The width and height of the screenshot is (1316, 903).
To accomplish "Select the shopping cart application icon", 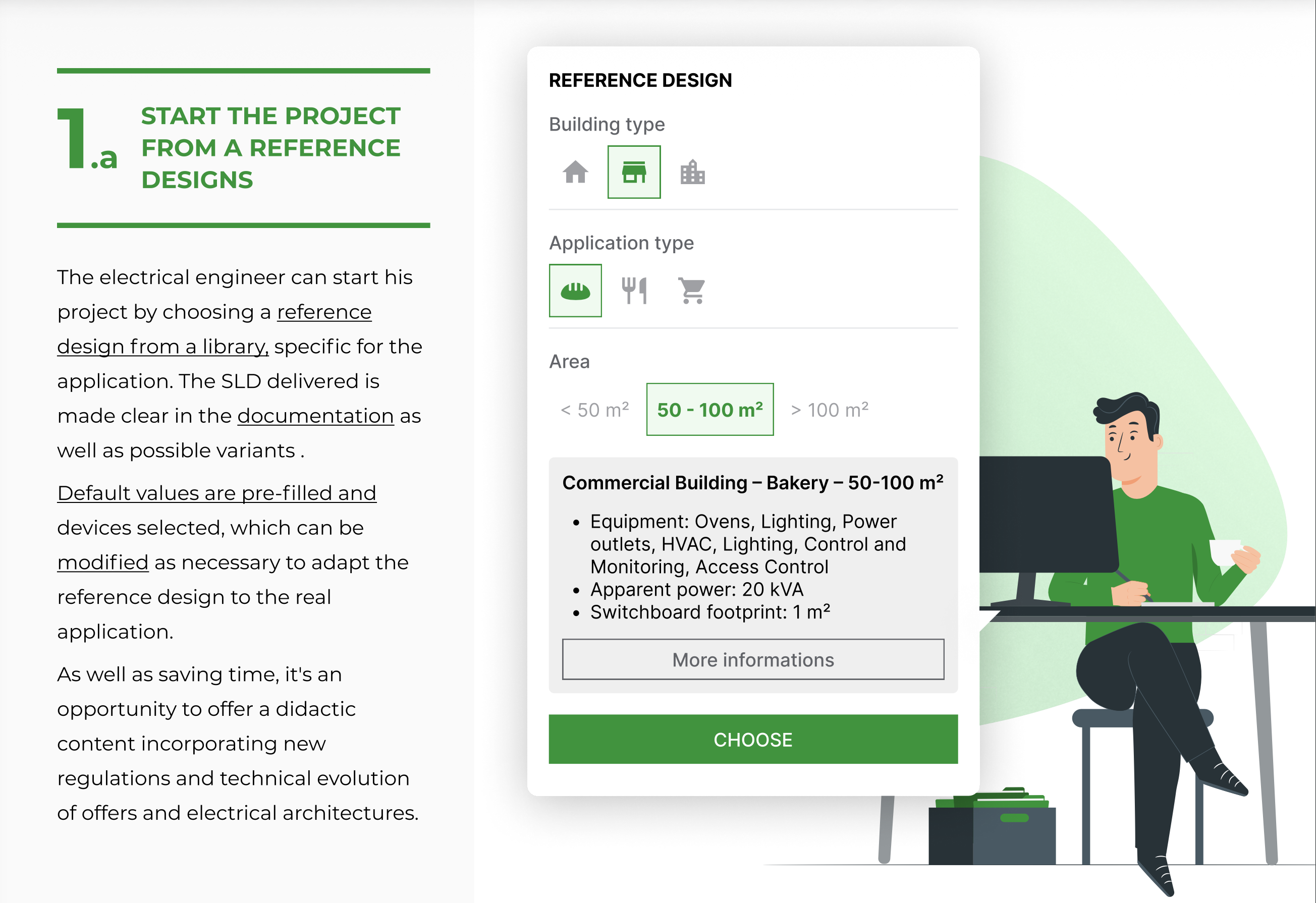I will click(692, 291).
